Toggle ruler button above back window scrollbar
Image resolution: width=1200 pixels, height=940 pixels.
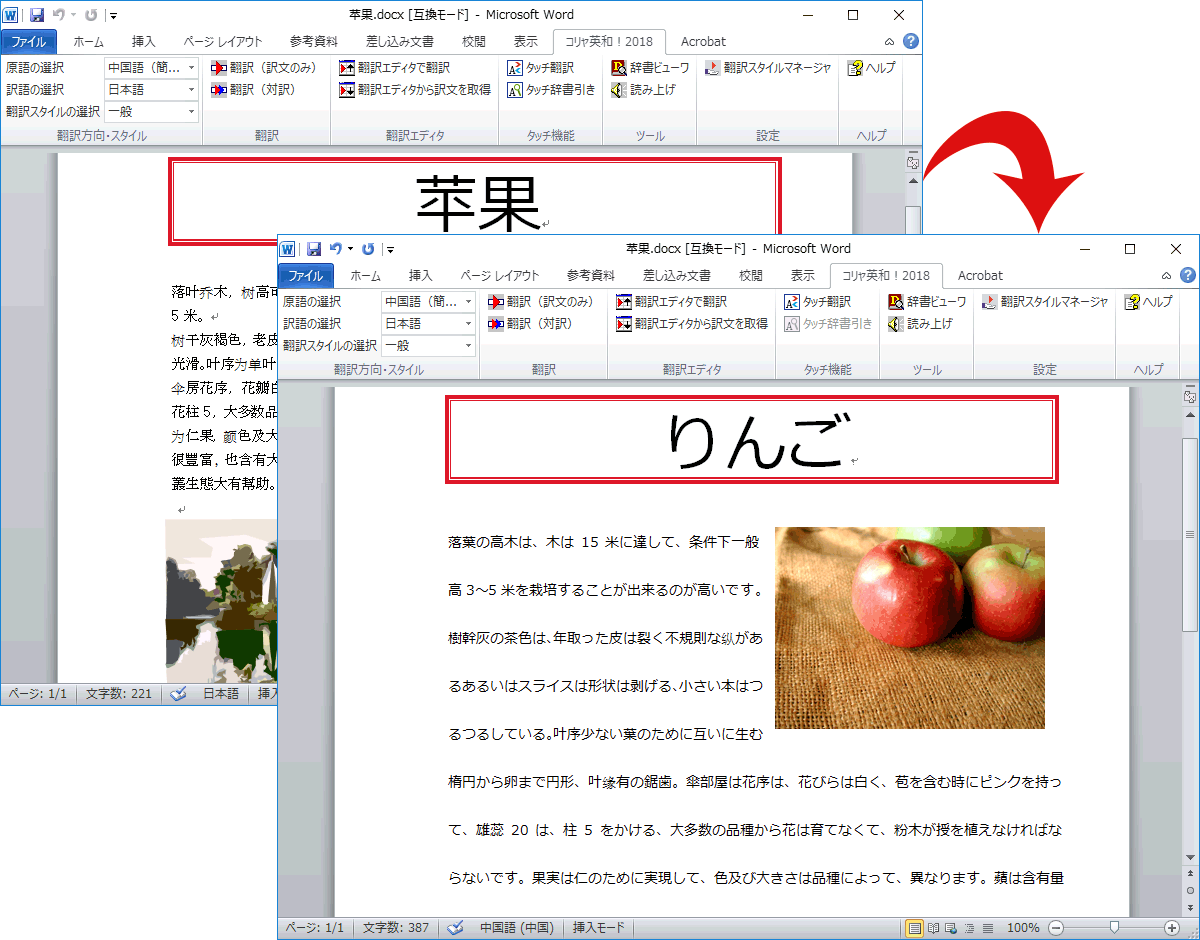[x=912, y=162]
